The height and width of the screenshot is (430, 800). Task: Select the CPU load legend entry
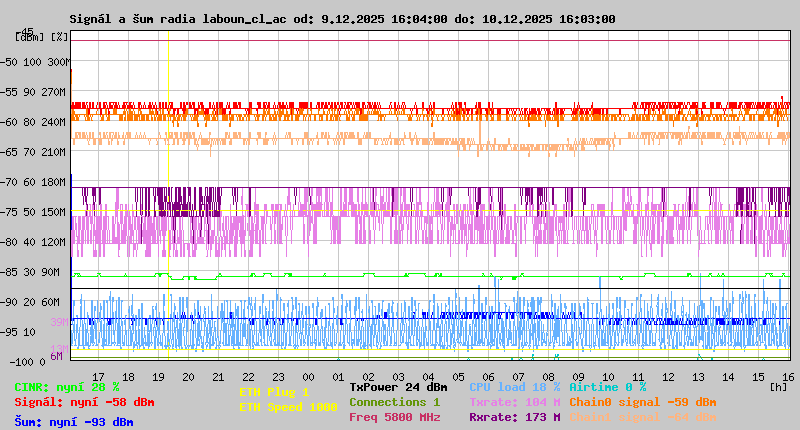(x=514, y=387)
